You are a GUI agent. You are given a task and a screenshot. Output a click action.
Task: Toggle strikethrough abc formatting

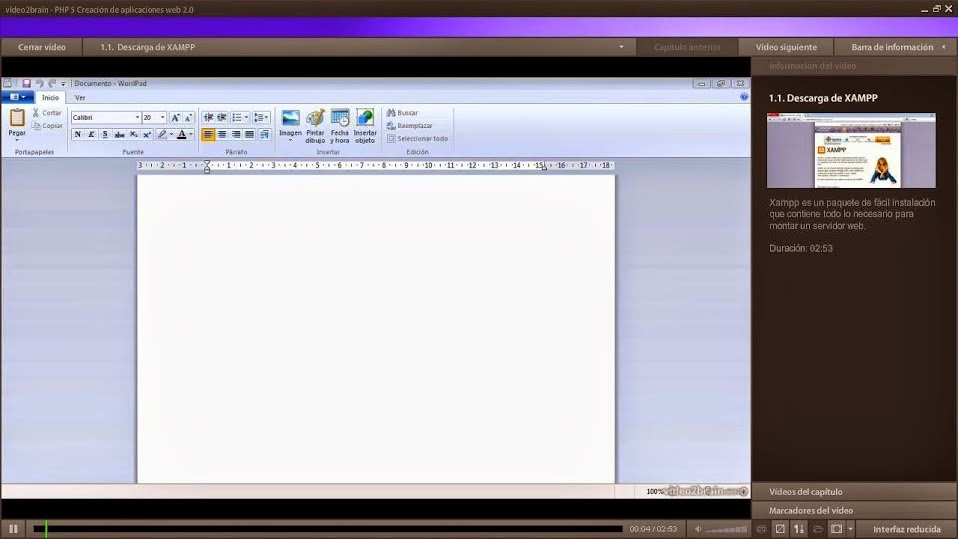119,134
